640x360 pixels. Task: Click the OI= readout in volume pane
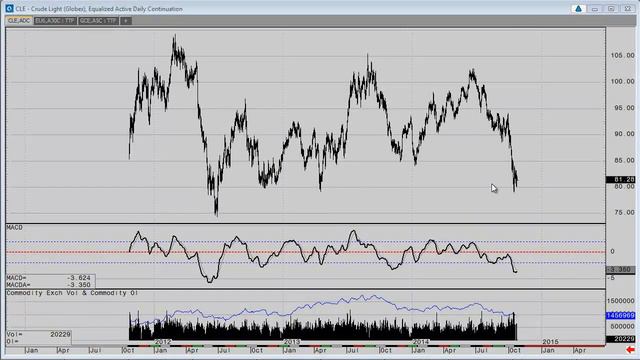click(13, 341)
